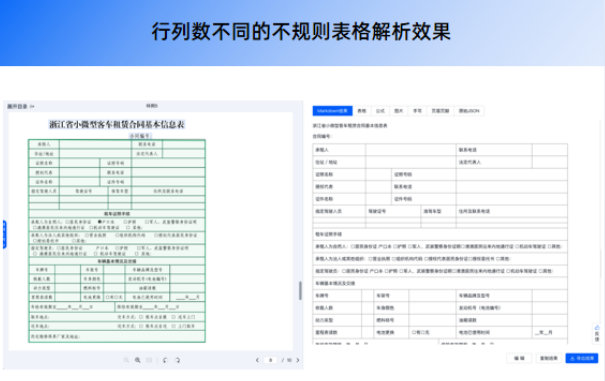Image resolution: width=605 pixels, height=381 pixels.
Task: Click the 租车证照手续 row in parsed table
Action: (440, 234)
